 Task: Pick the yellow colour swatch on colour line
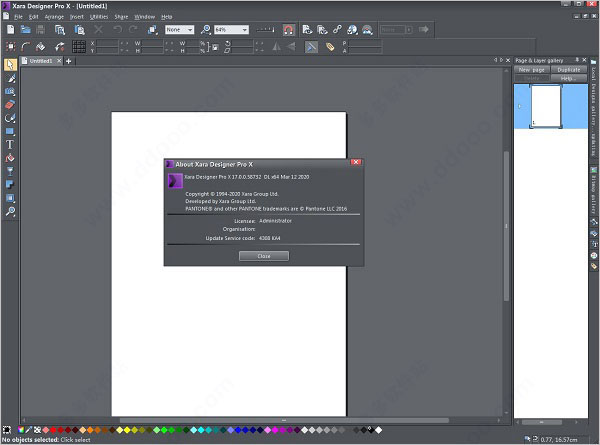point(127,430)
